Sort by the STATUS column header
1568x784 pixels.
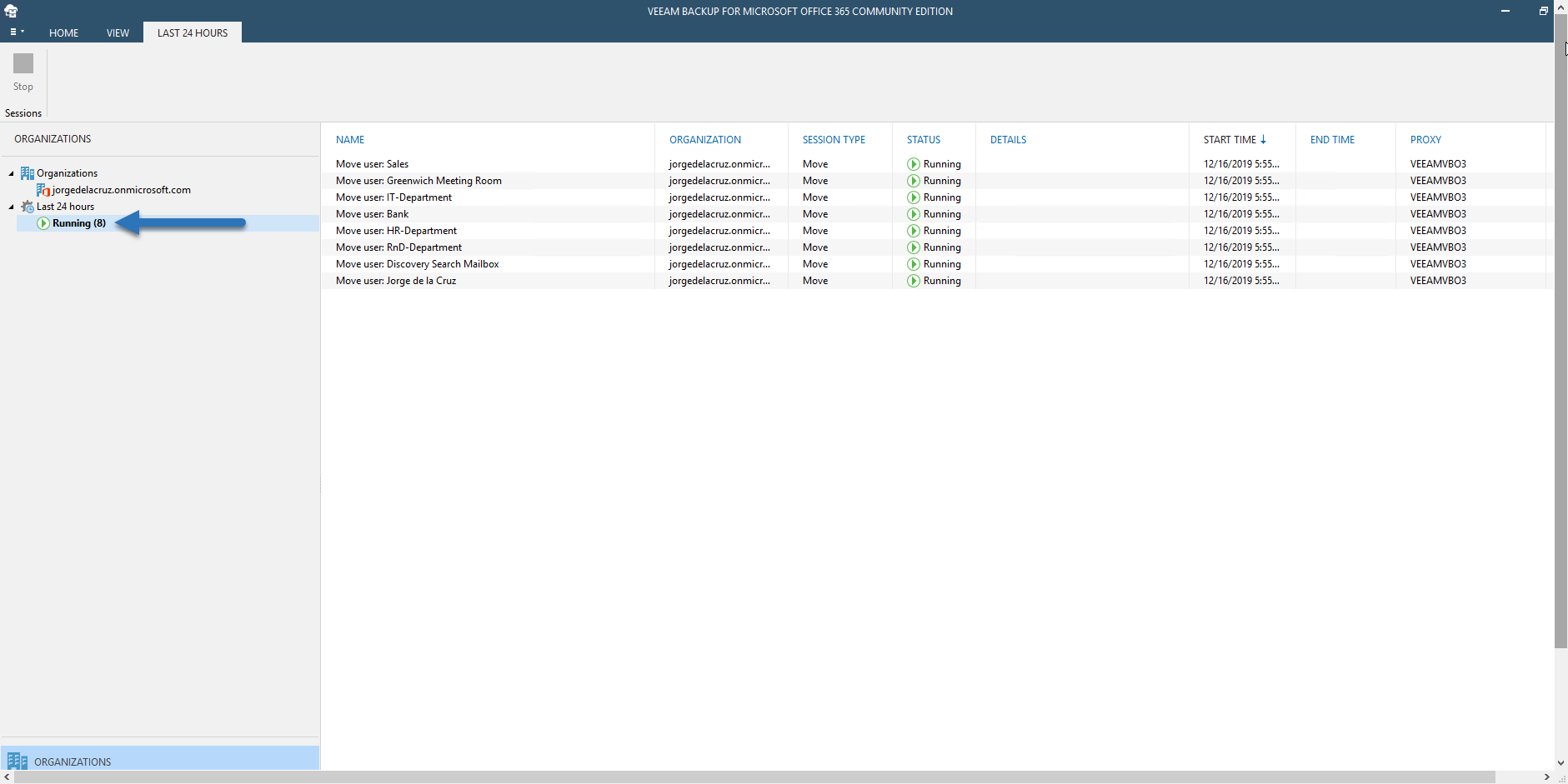tap(924, 140)
